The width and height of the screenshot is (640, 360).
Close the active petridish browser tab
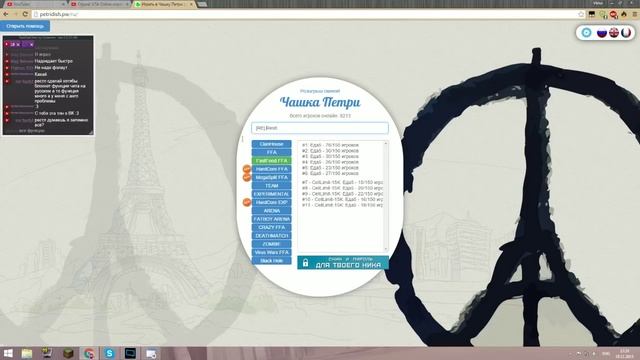pos(191,4)
